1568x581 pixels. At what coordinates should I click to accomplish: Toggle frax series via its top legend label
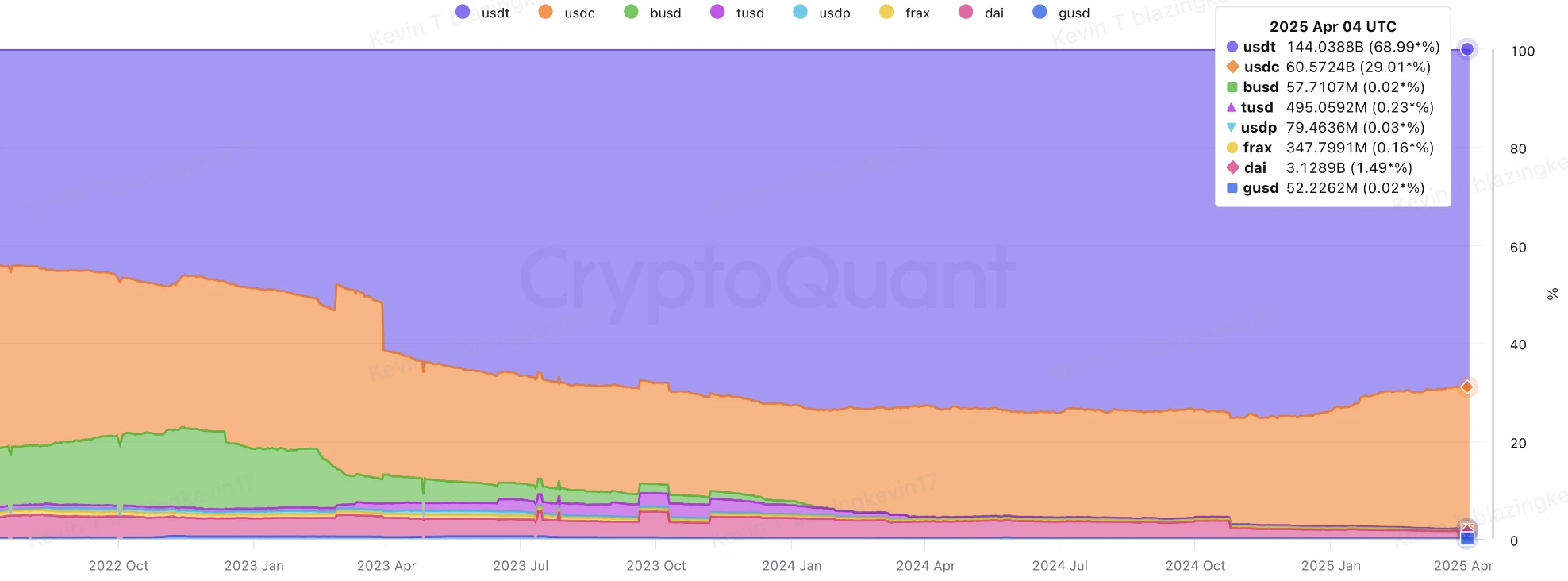pos(917,13)
